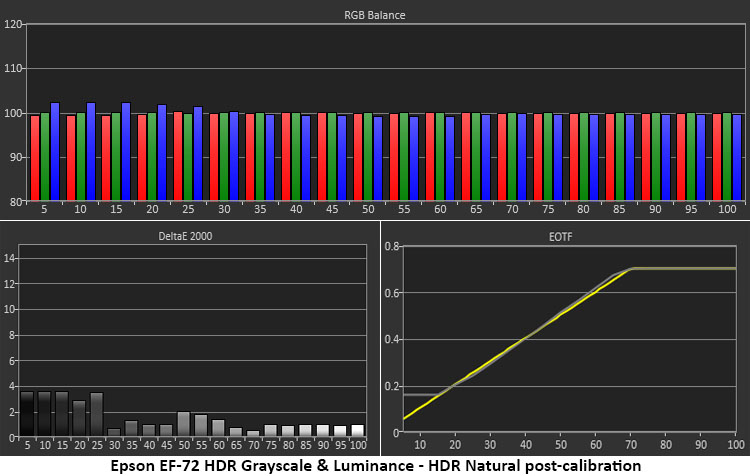Click the DeltaE 2000 panel title

tap(199, 236)
